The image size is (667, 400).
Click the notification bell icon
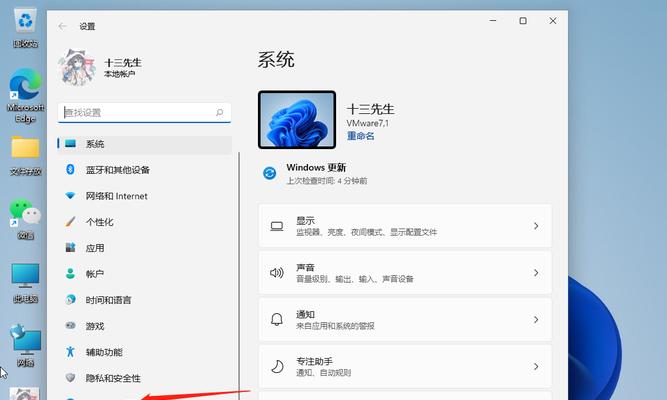(277, 320)
